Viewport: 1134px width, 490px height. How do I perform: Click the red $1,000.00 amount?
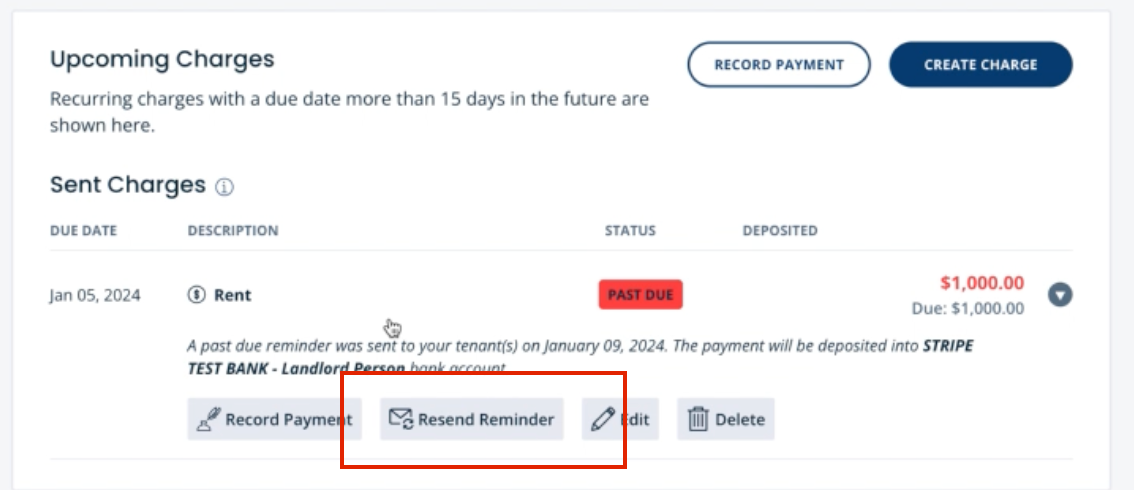point(982,283)
